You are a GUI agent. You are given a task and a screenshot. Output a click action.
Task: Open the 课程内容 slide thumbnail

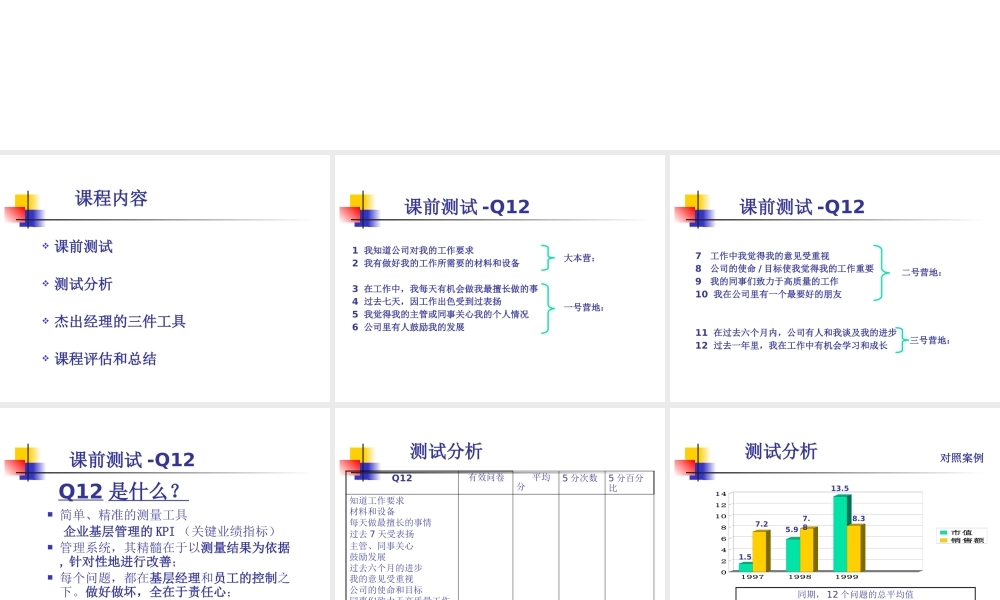click(x=165, y=278)
